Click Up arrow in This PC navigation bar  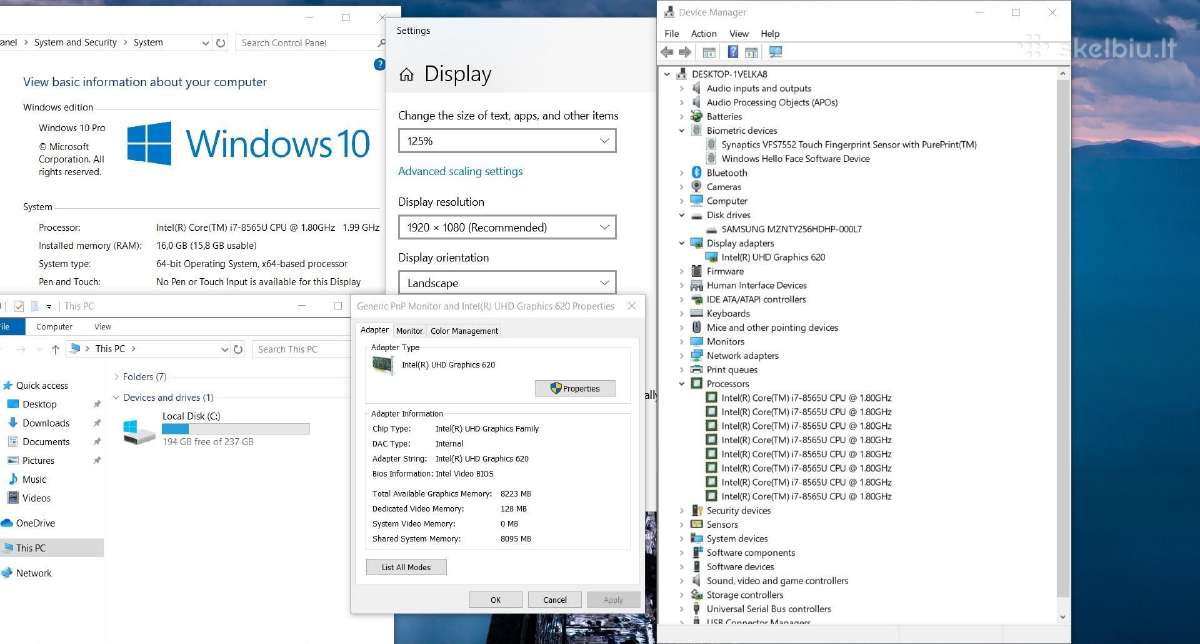tap(54, 349)
